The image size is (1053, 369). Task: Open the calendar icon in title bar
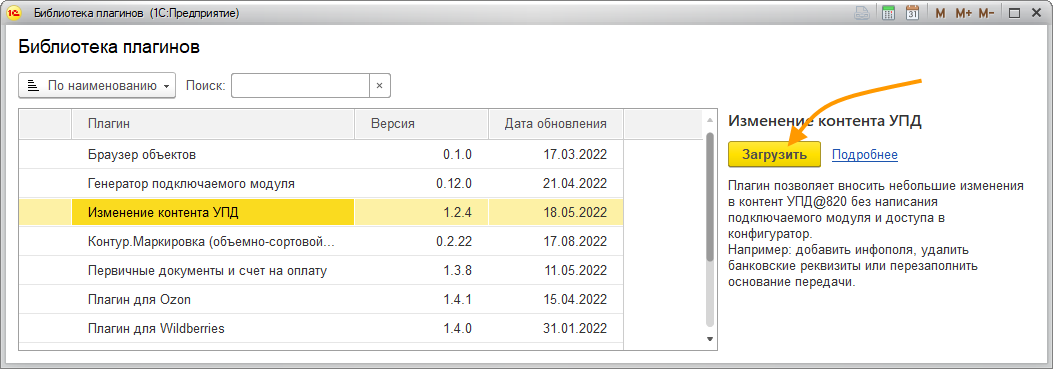(912, 13)
